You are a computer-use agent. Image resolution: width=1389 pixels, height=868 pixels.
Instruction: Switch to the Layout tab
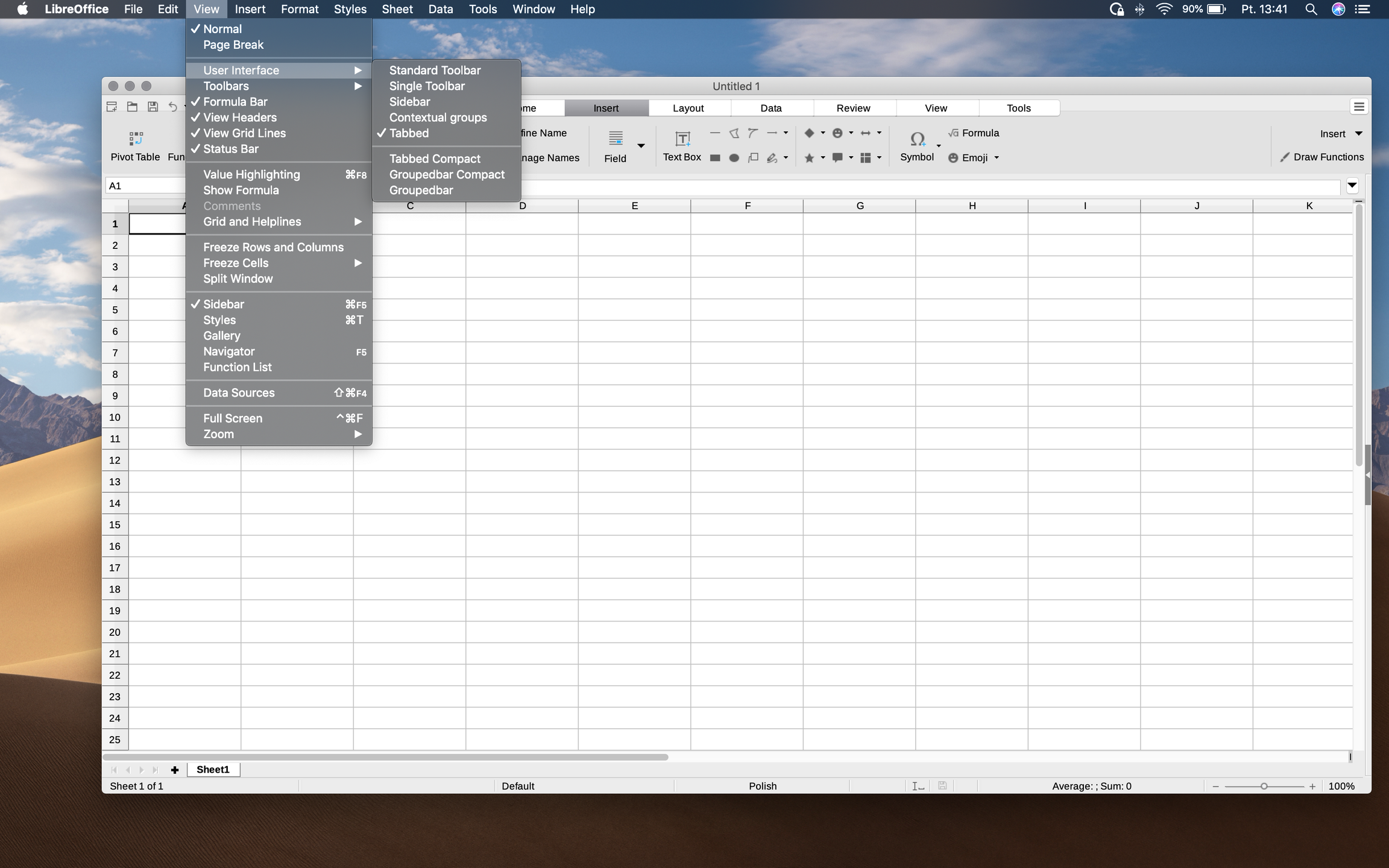pos(688,108)
